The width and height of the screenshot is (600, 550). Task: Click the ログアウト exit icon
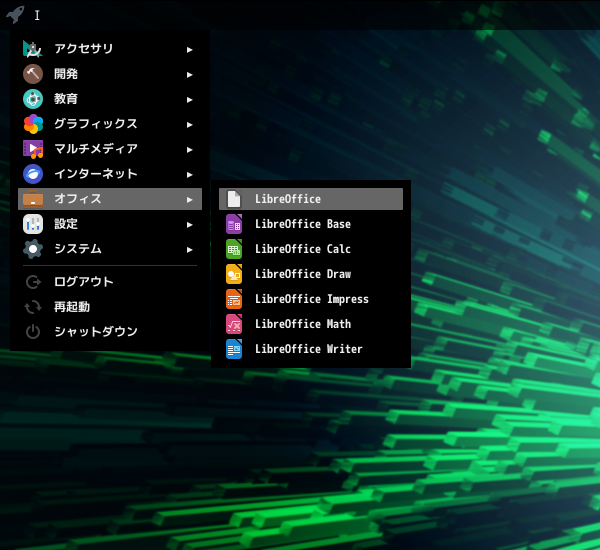coord(33,282)
